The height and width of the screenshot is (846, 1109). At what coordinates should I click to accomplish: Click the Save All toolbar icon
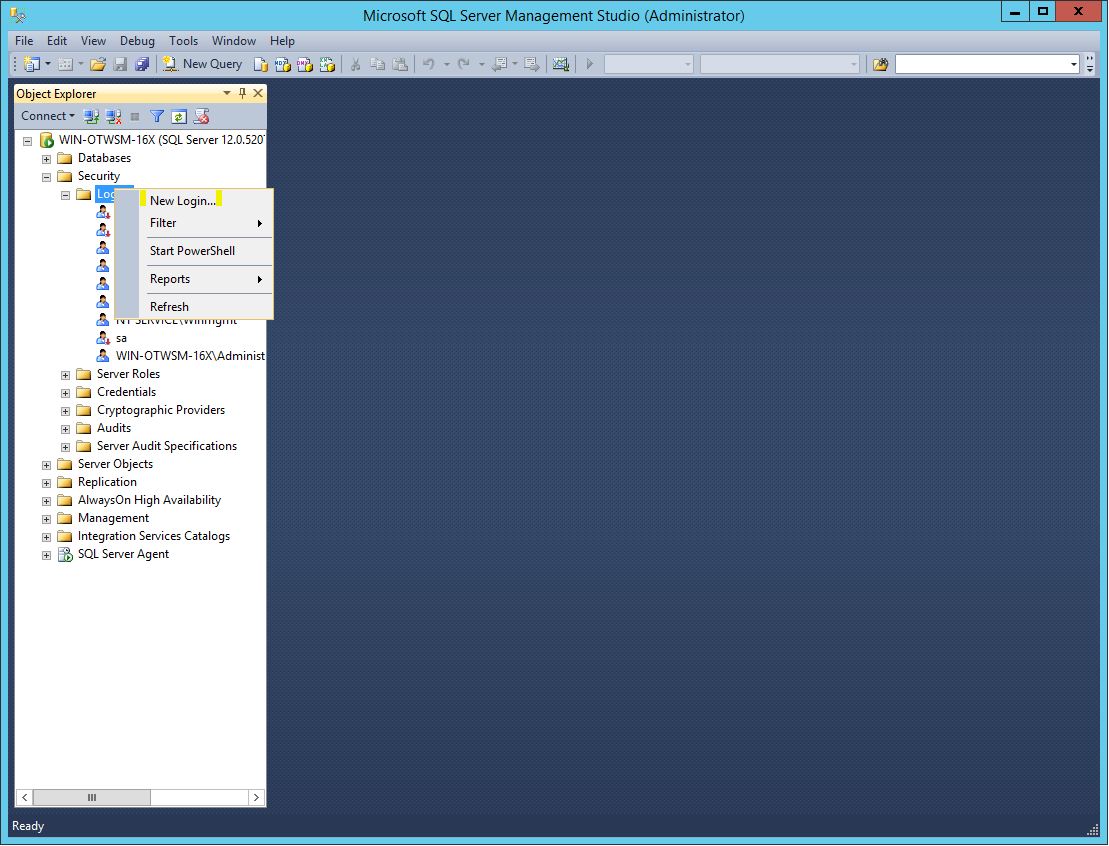click(142, 64)
